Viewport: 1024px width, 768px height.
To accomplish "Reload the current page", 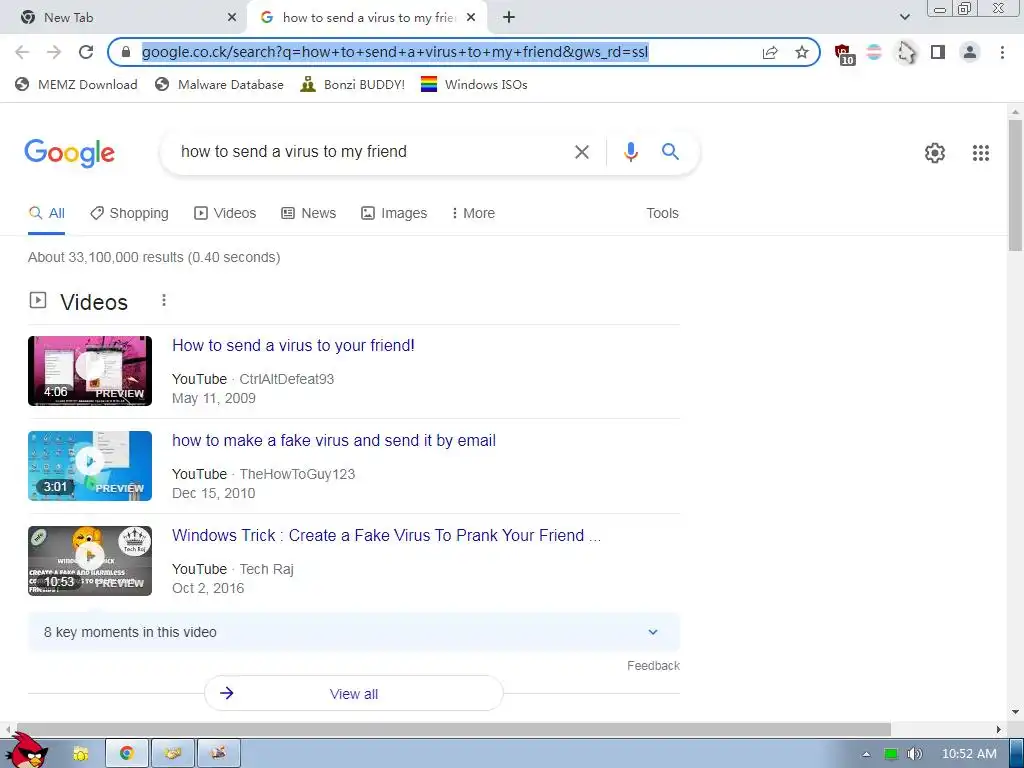I will (x=86, y=52).
